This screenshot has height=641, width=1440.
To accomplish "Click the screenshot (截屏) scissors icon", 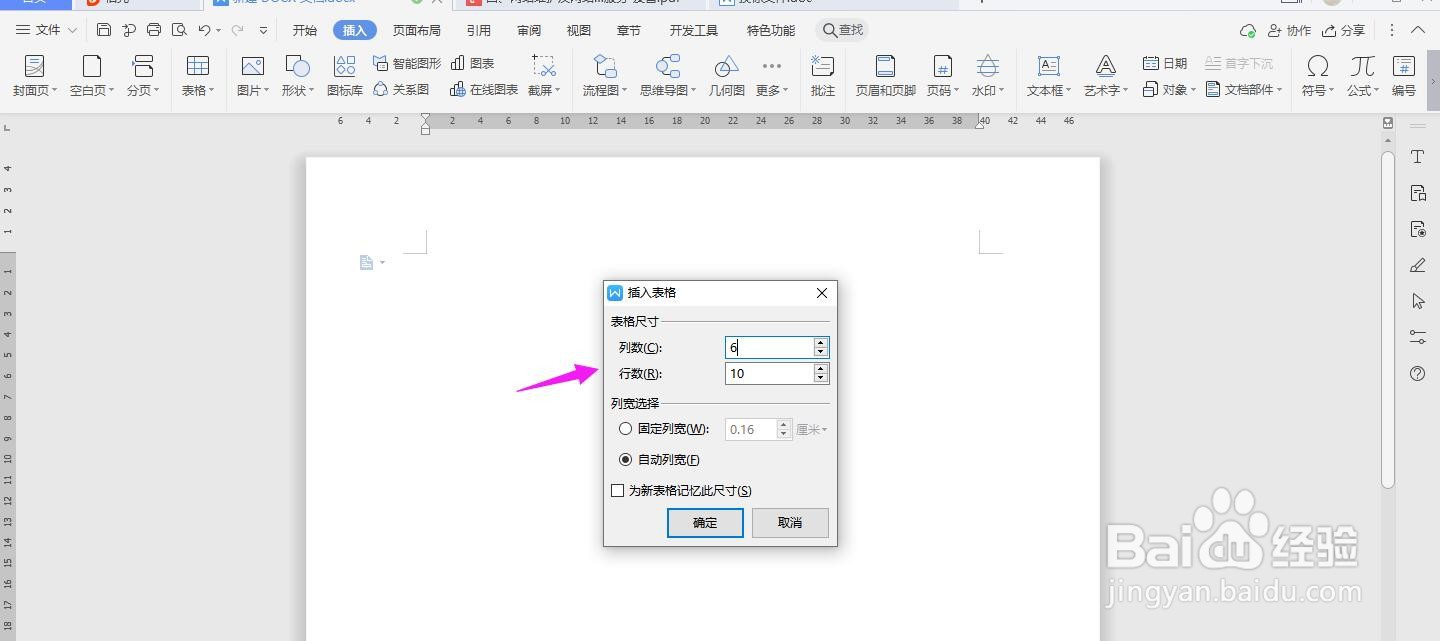I will [x=544, y=66].
